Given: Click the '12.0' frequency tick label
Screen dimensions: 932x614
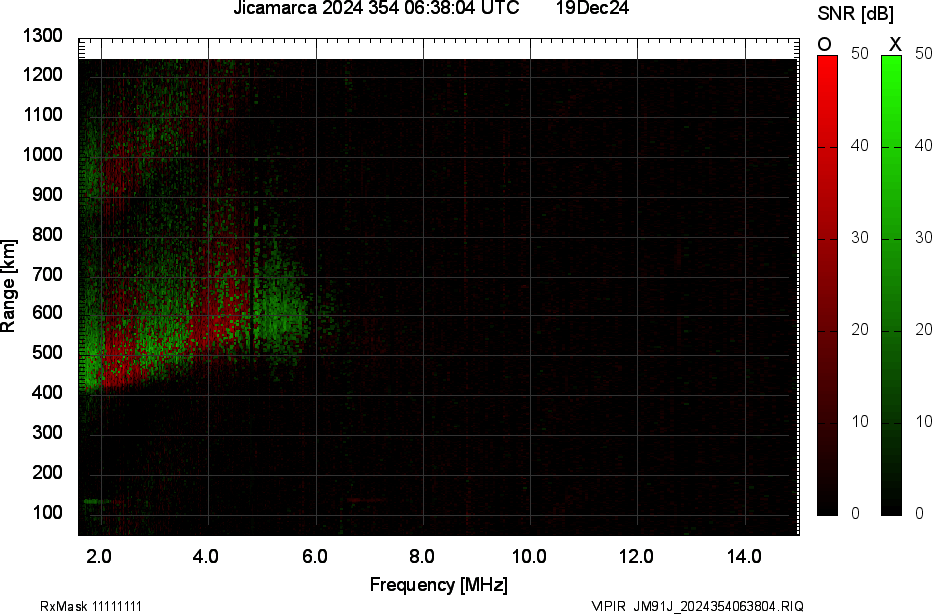Looking at the screenshot, I should coord(637,556).
